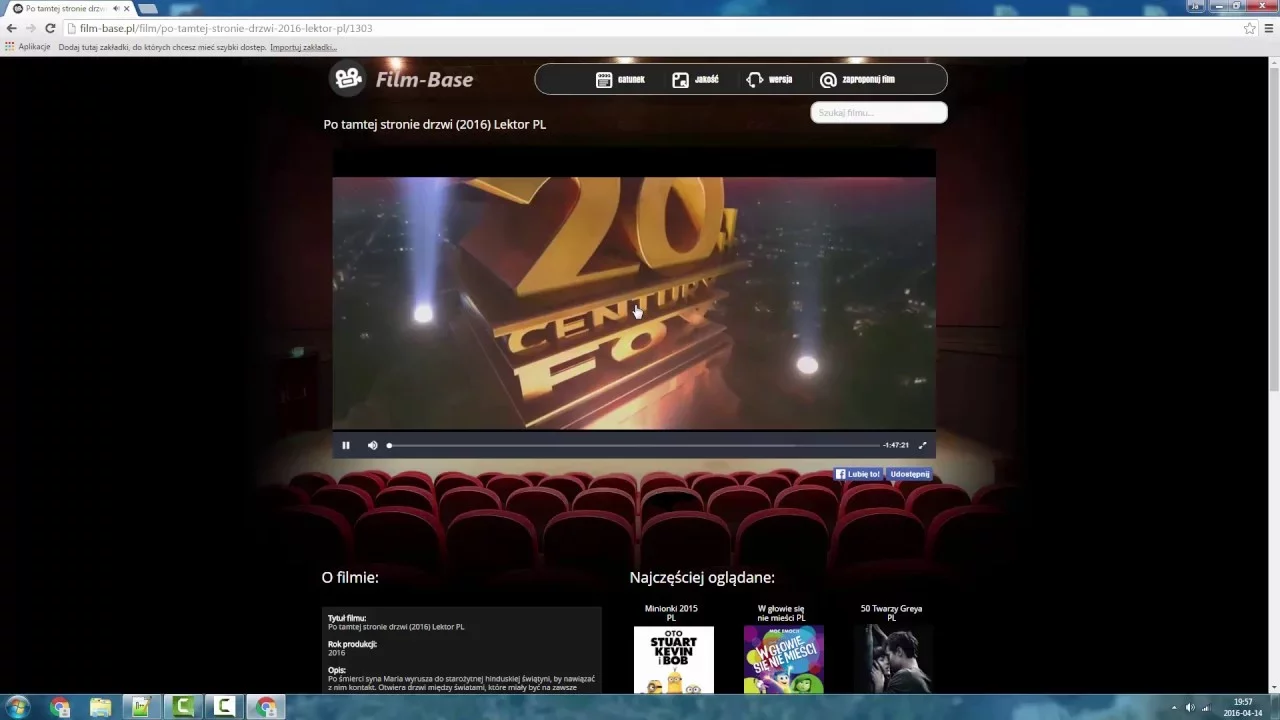Click the Najczęściej oglądane heading
The height and width of the screenshot is (720, 1280).
click(x=702, y=577)
